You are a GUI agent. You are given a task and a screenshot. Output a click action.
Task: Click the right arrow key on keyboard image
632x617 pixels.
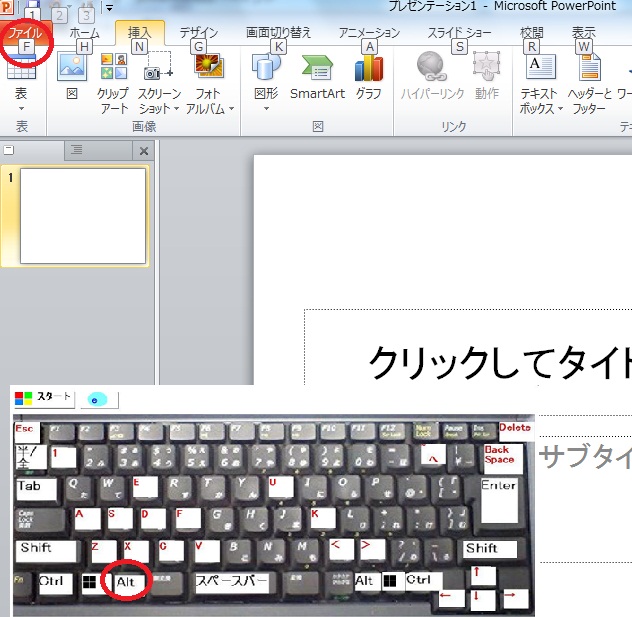tap(516, 598)
